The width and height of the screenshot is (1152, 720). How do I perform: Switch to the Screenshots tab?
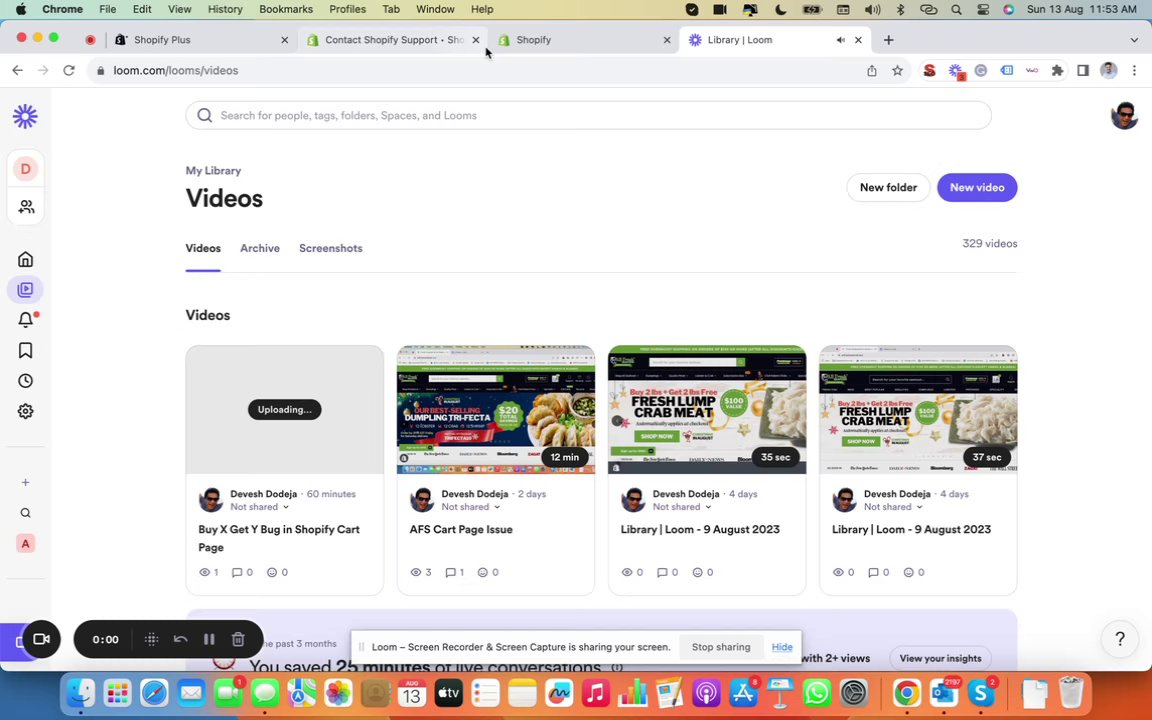click(x=331, y=248)
